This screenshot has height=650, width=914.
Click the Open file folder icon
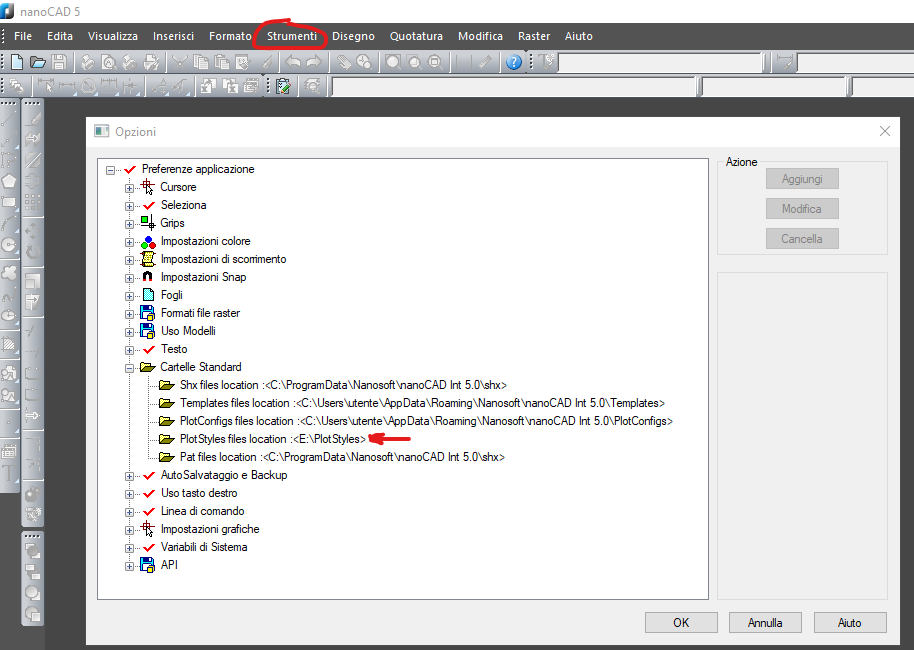[x=38, y=62]
